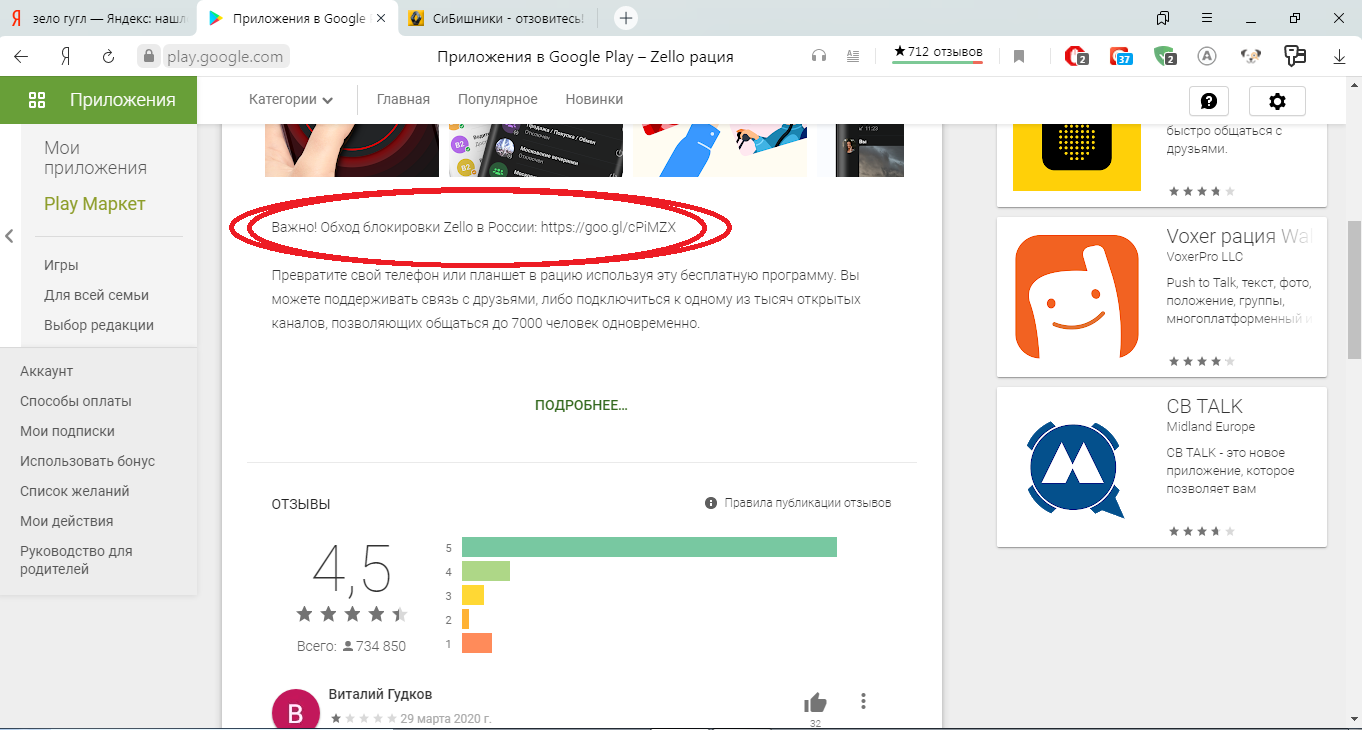The image size is (1362, 730).
Task: Click the headphones read-aloud icon in address bar
Action: pos(819,57)
